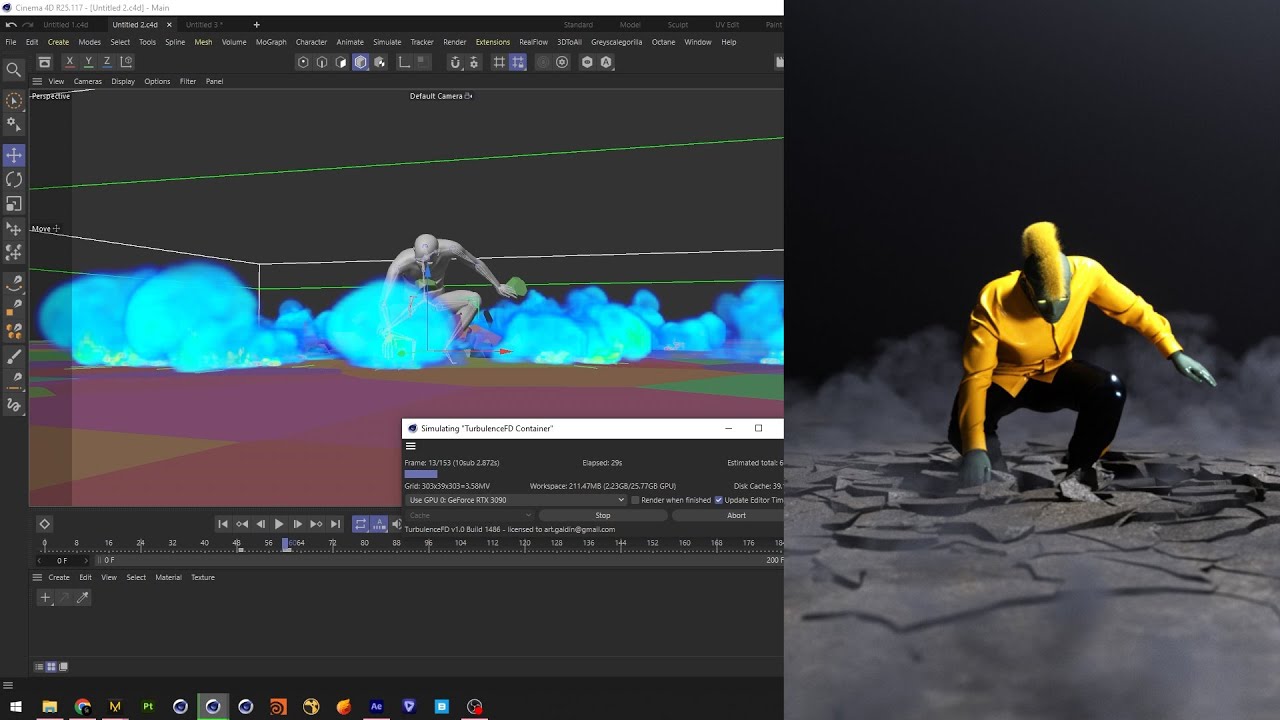This screenshot has width=1280, height=720.
Task: Go to end of timeline
Action: pos(335,524)
